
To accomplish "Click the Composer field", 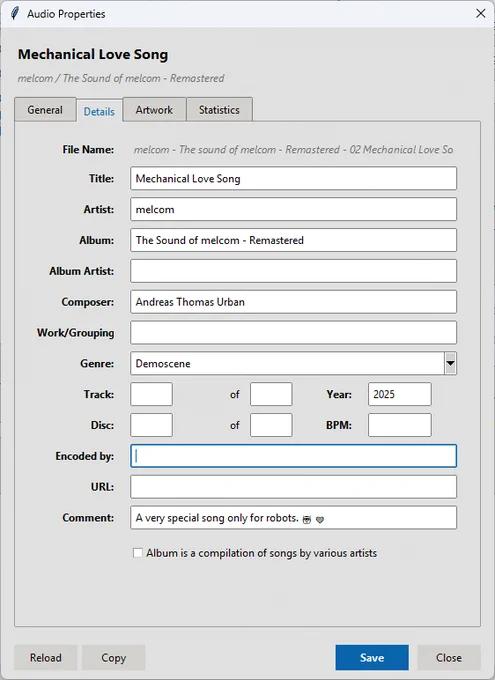I will [293, 301].
